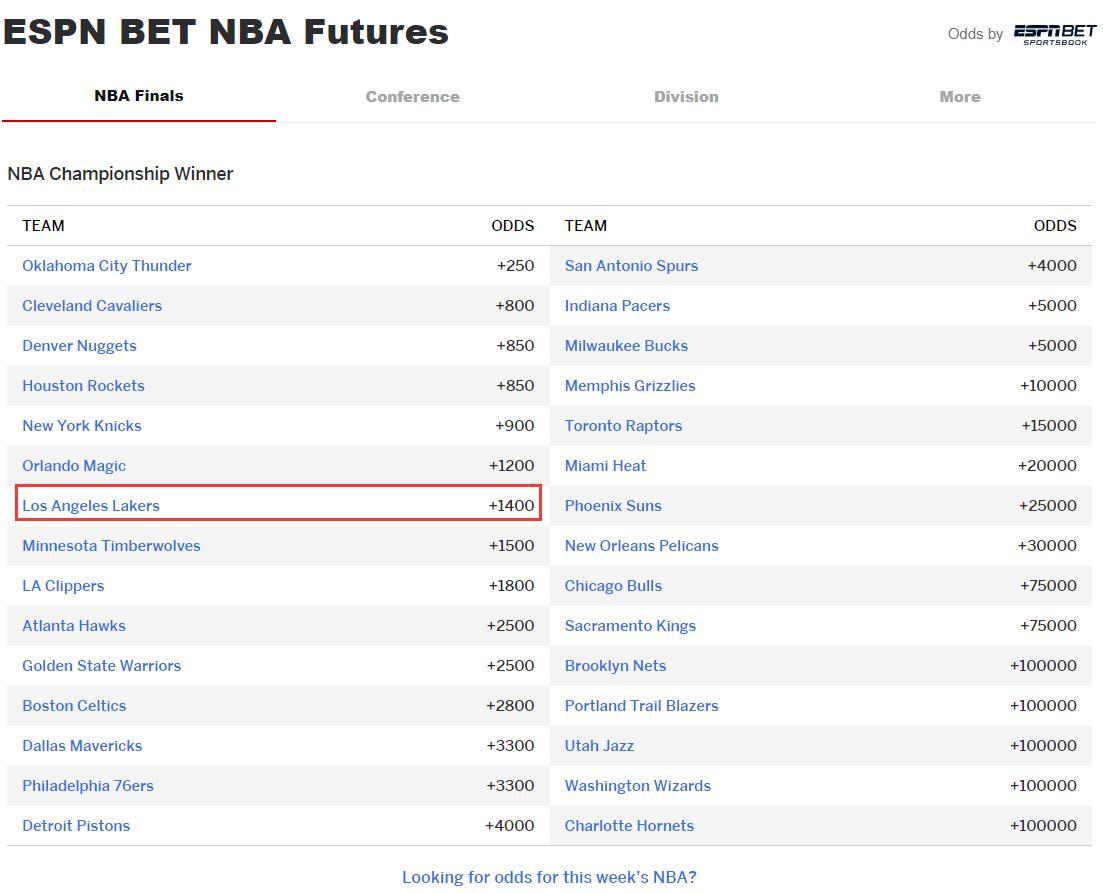The width and height of the screenshot is (1103, 893).
Task: Visit the Boston Celtics team link
Action: pos(74,706)
